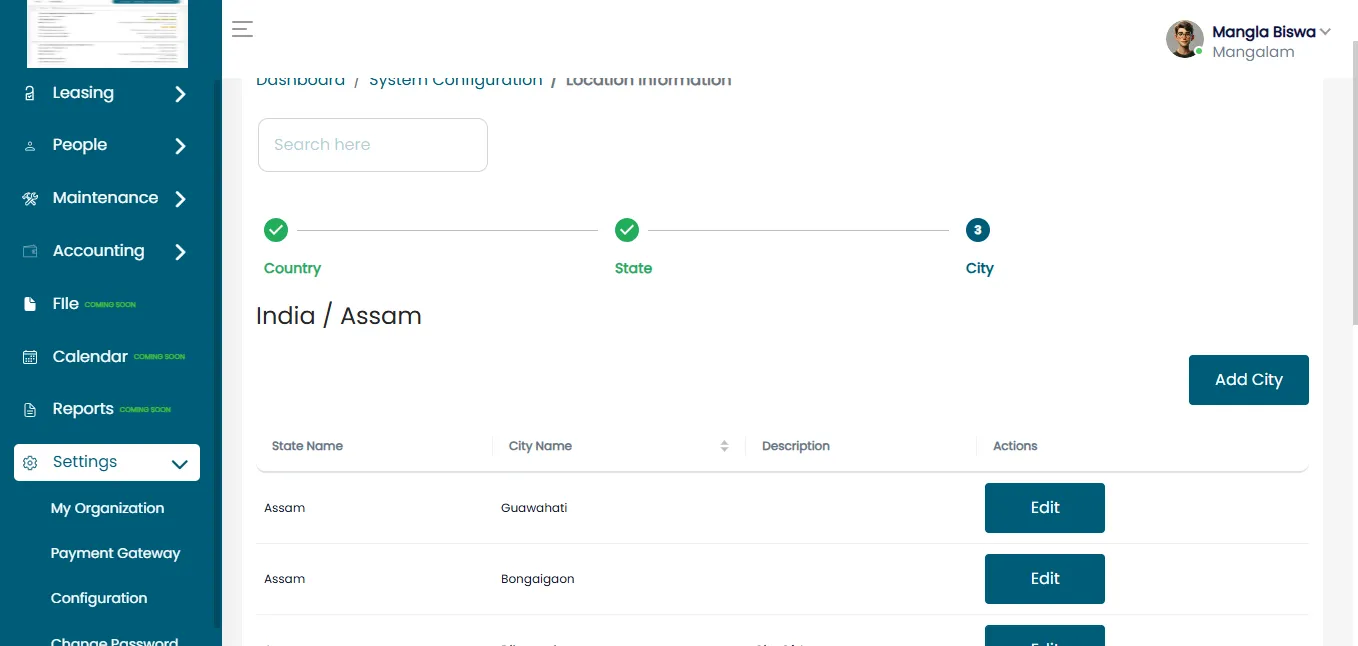The image size is (1358, 646).
Task: Edit the Guawahati city row
Action: (1045, 508)
